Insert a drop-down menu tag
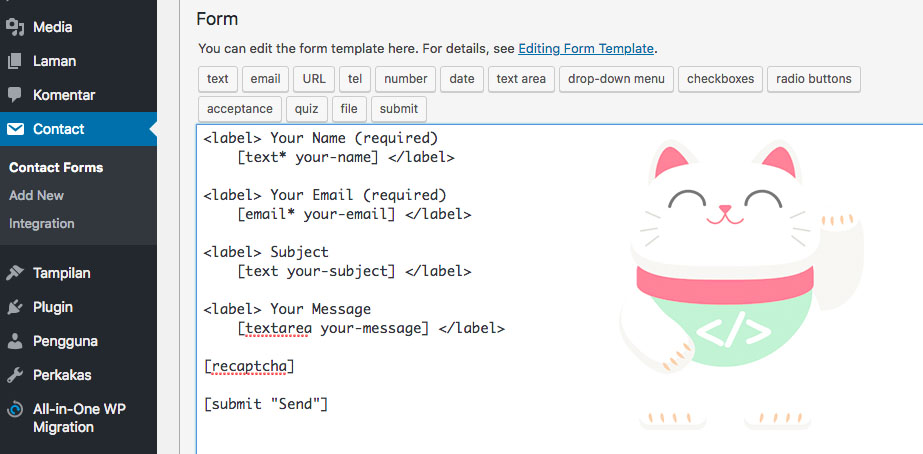 pyautogui.click(x=616, y=79)
